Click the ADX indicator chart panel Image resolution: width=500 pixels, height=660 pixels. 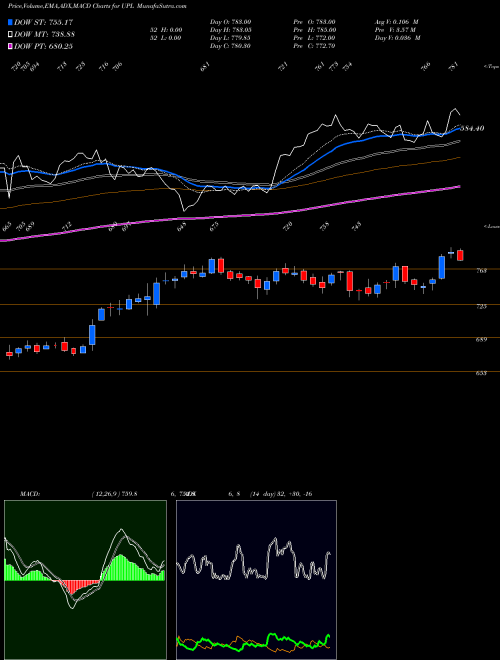point(256,580)
